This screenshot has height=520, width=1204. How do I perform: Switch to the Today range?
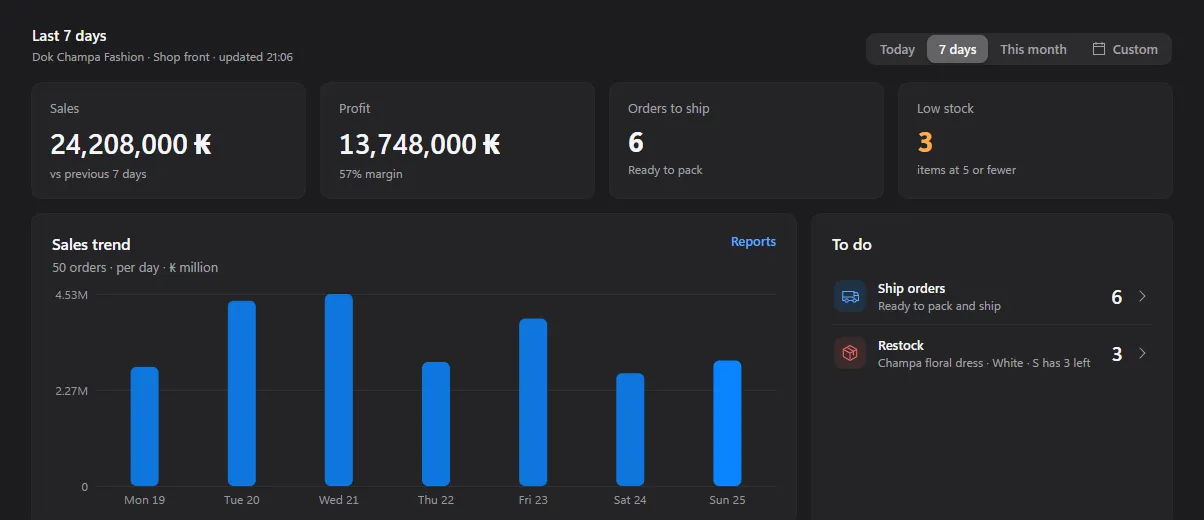(x=897, y=49)
